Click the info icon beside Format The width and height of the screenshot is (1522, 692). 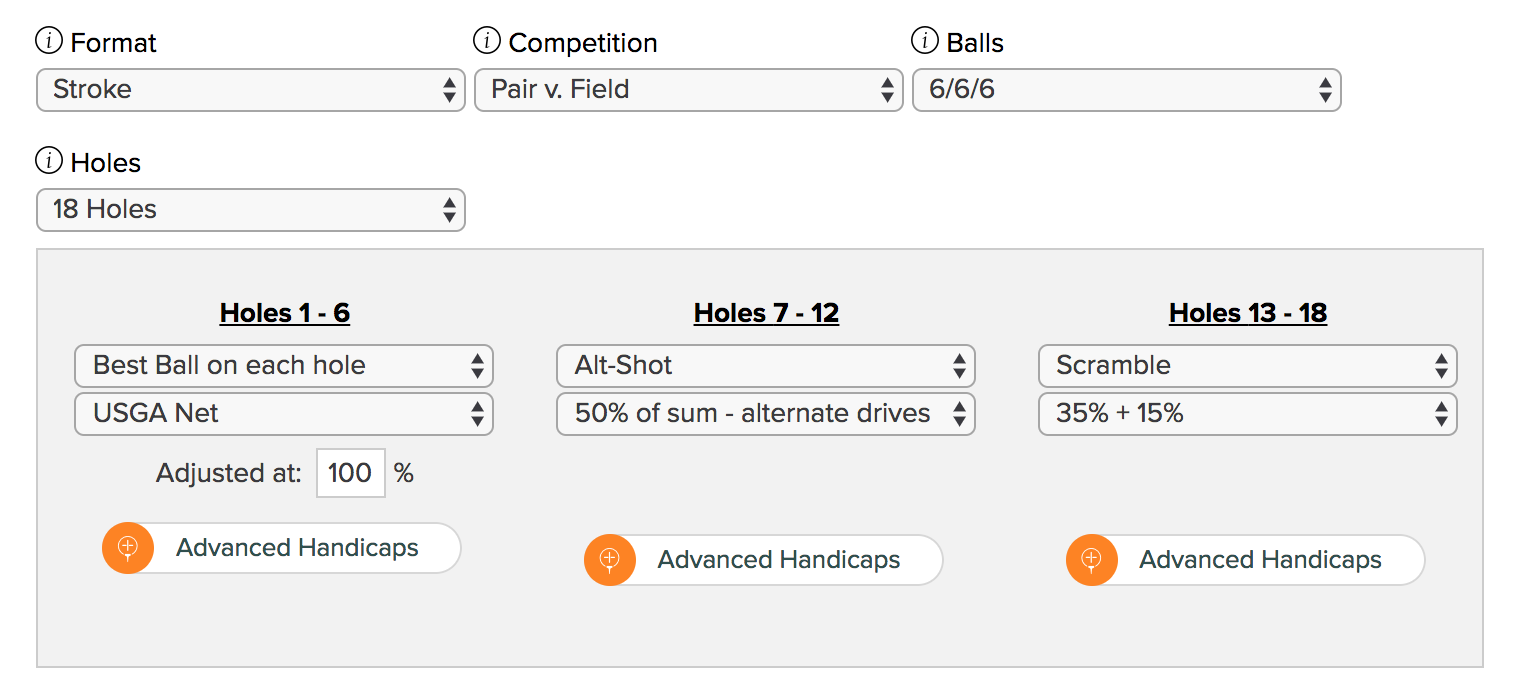point(48,42)
